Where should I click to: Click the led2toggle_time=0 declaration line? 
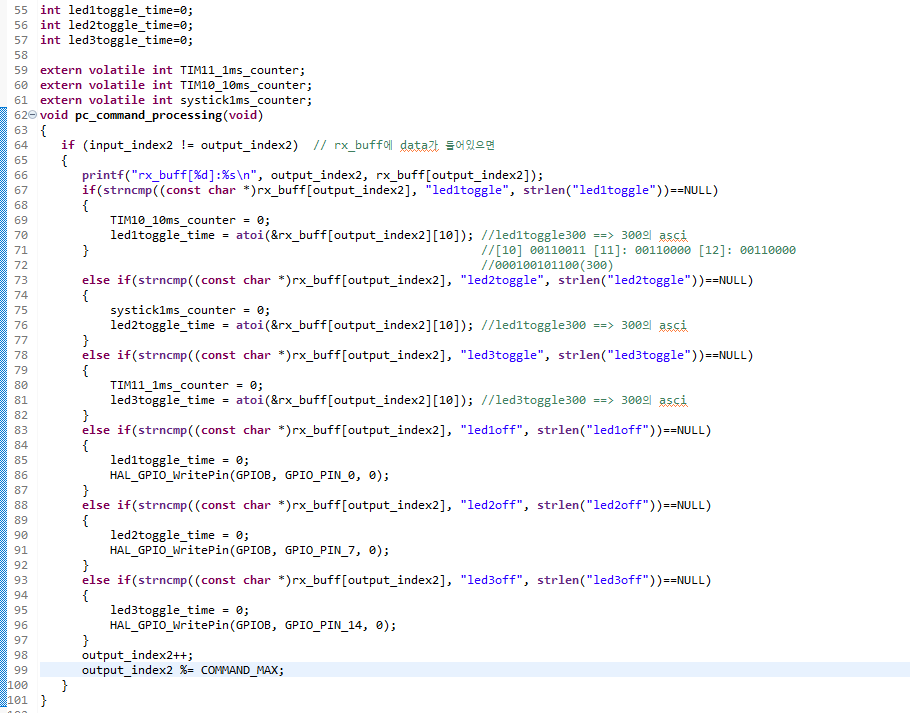coord(116,26)
